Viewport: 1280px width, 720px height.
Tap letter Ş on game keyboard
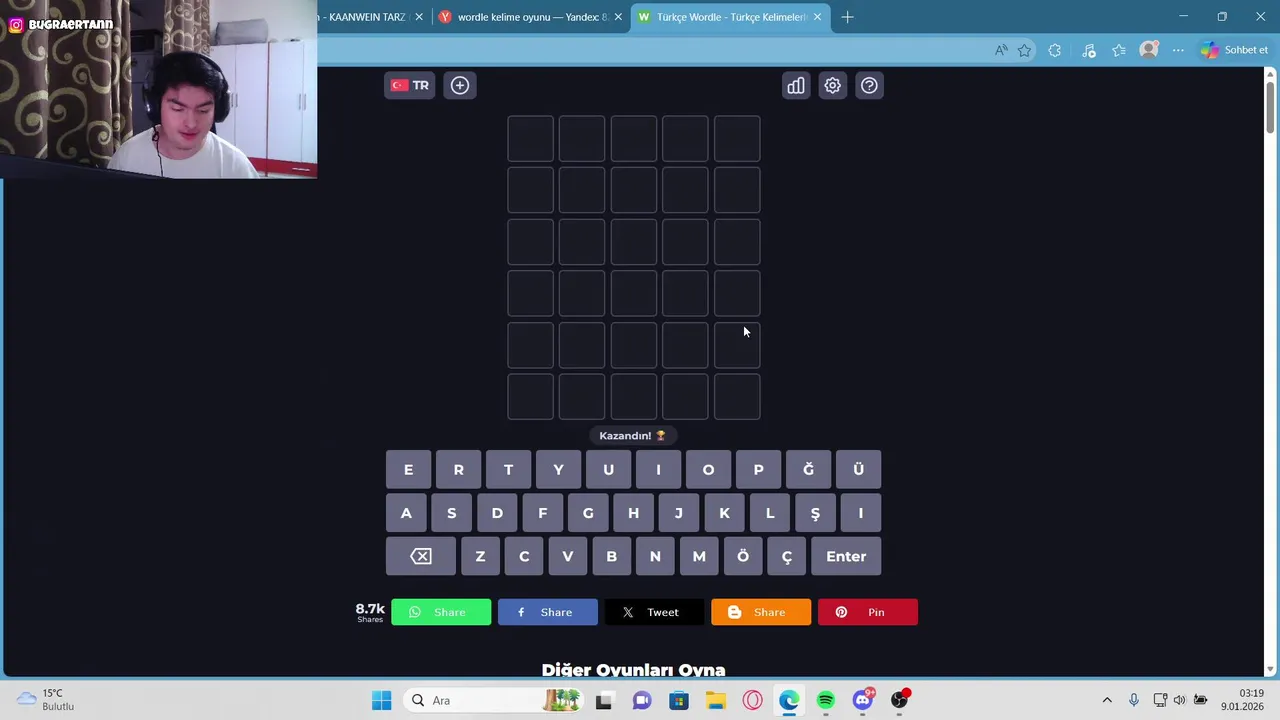[x=815, y=514]
